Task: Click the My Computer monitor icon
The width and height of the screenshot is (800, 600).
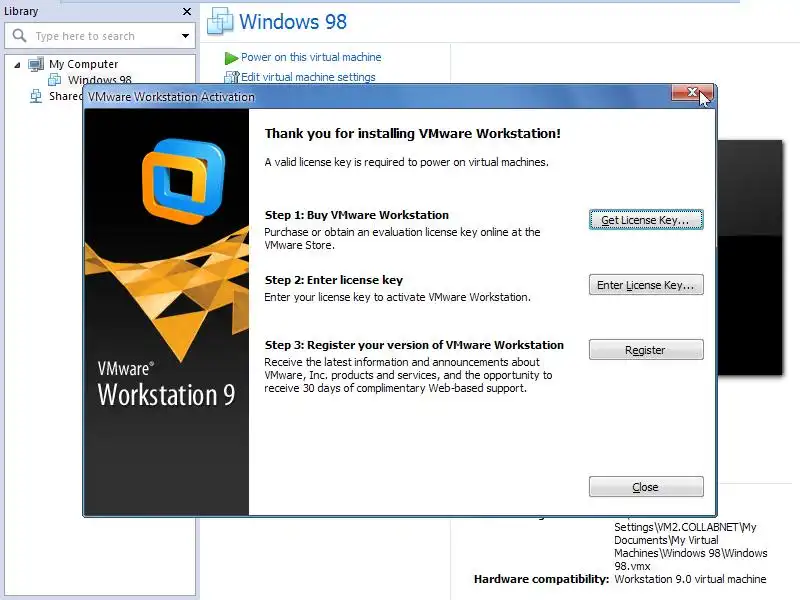Action: 36,64
